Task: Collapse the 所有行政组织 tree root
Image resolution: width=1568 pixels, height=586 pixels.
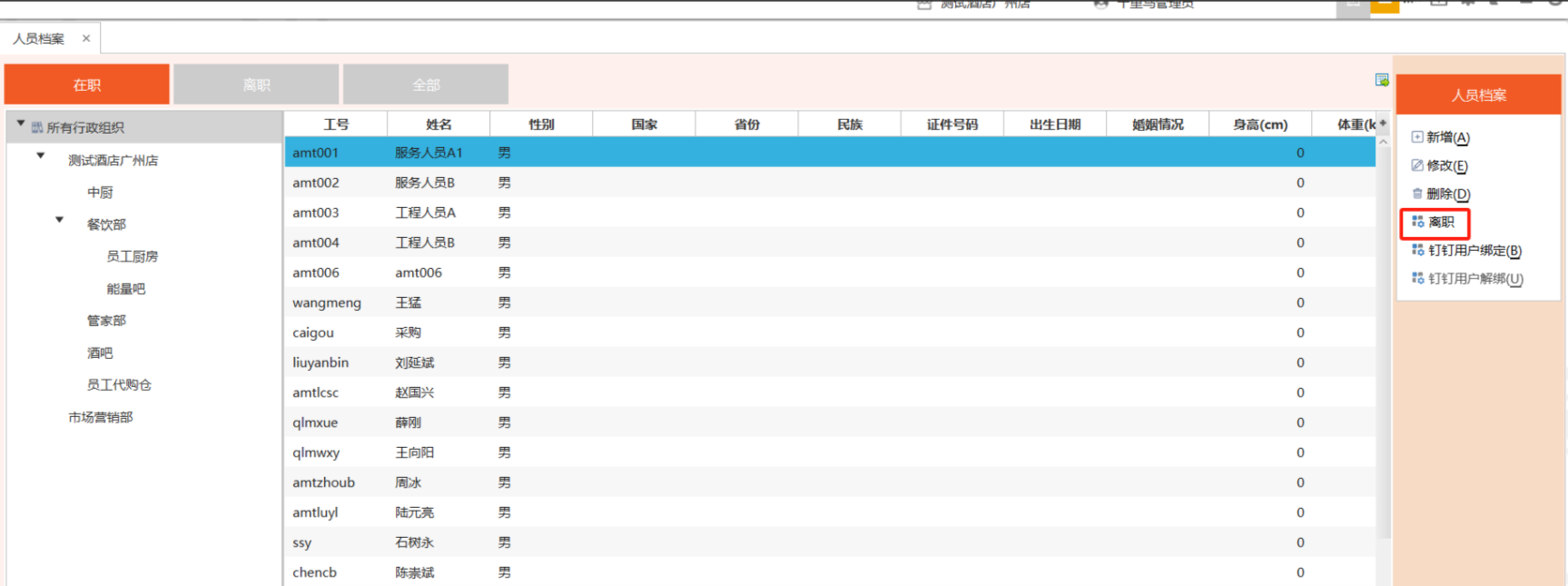Action: click(20, 124)
